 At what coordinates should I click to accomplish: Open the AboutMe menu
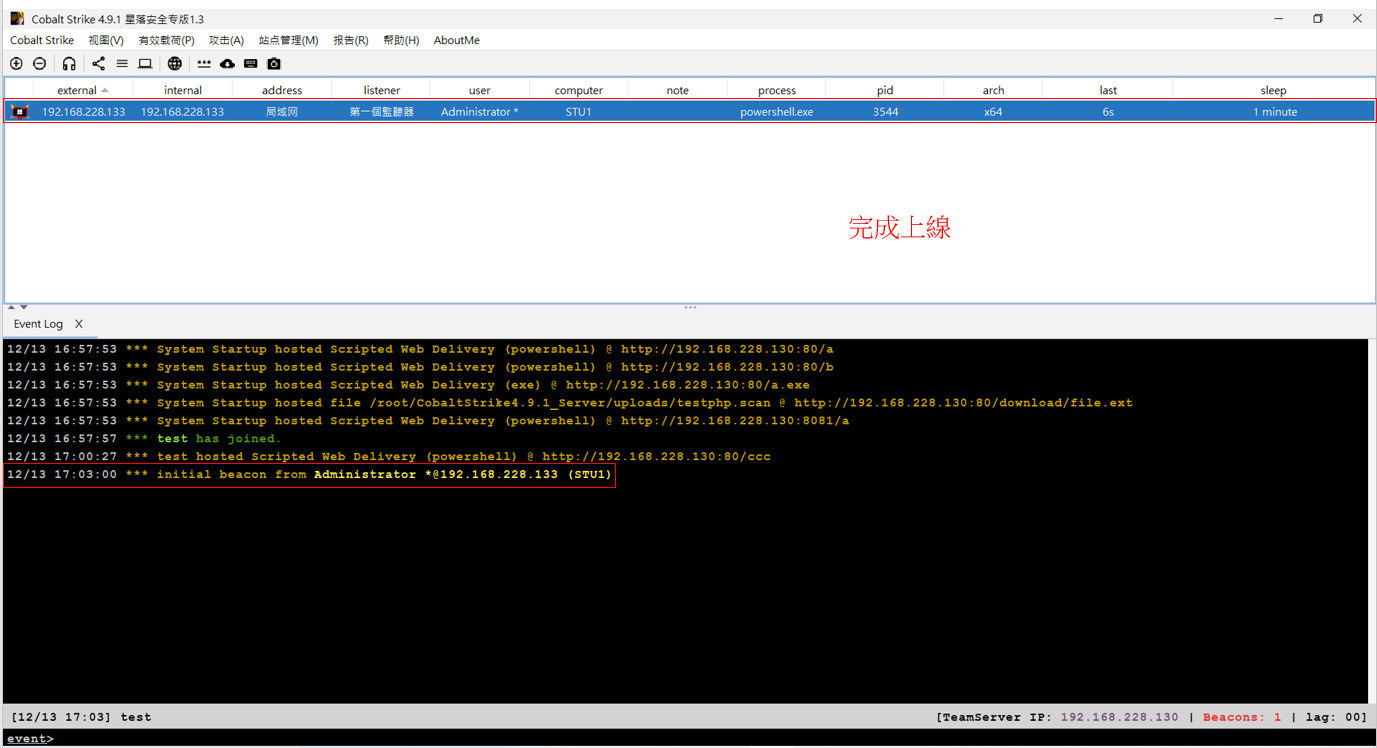tap(456, 40)
